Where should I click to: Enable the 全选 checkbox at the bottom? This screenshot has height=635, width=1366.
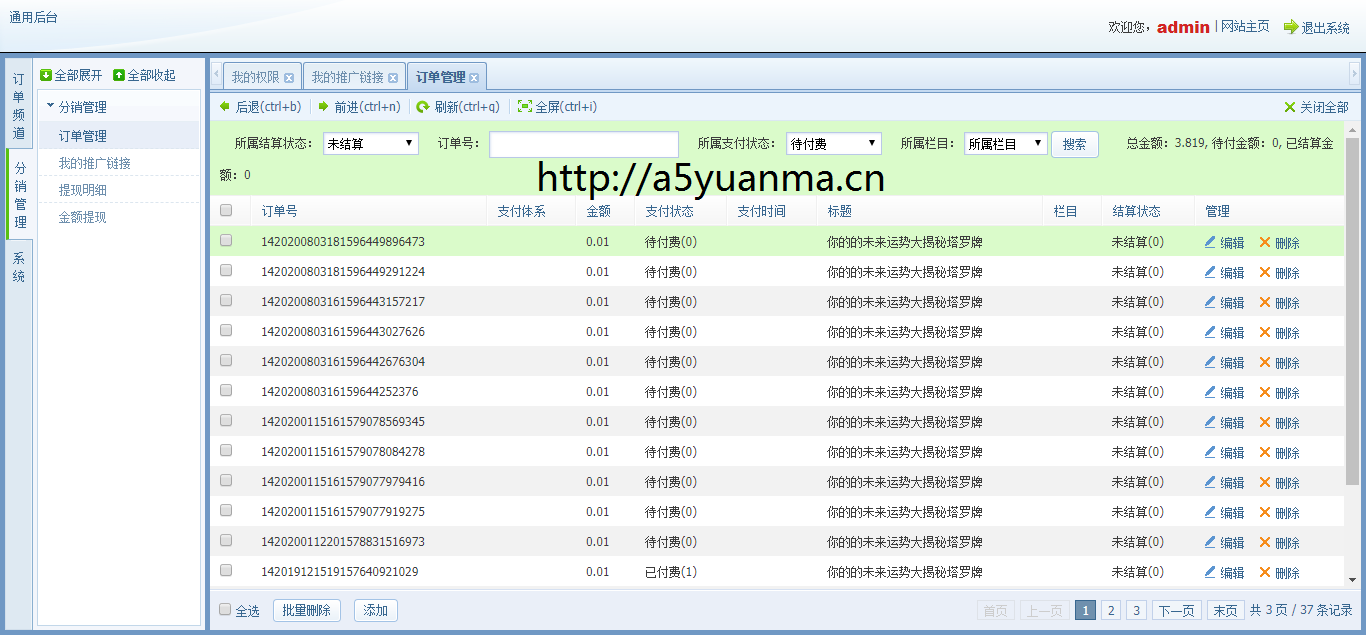[225, 610]
